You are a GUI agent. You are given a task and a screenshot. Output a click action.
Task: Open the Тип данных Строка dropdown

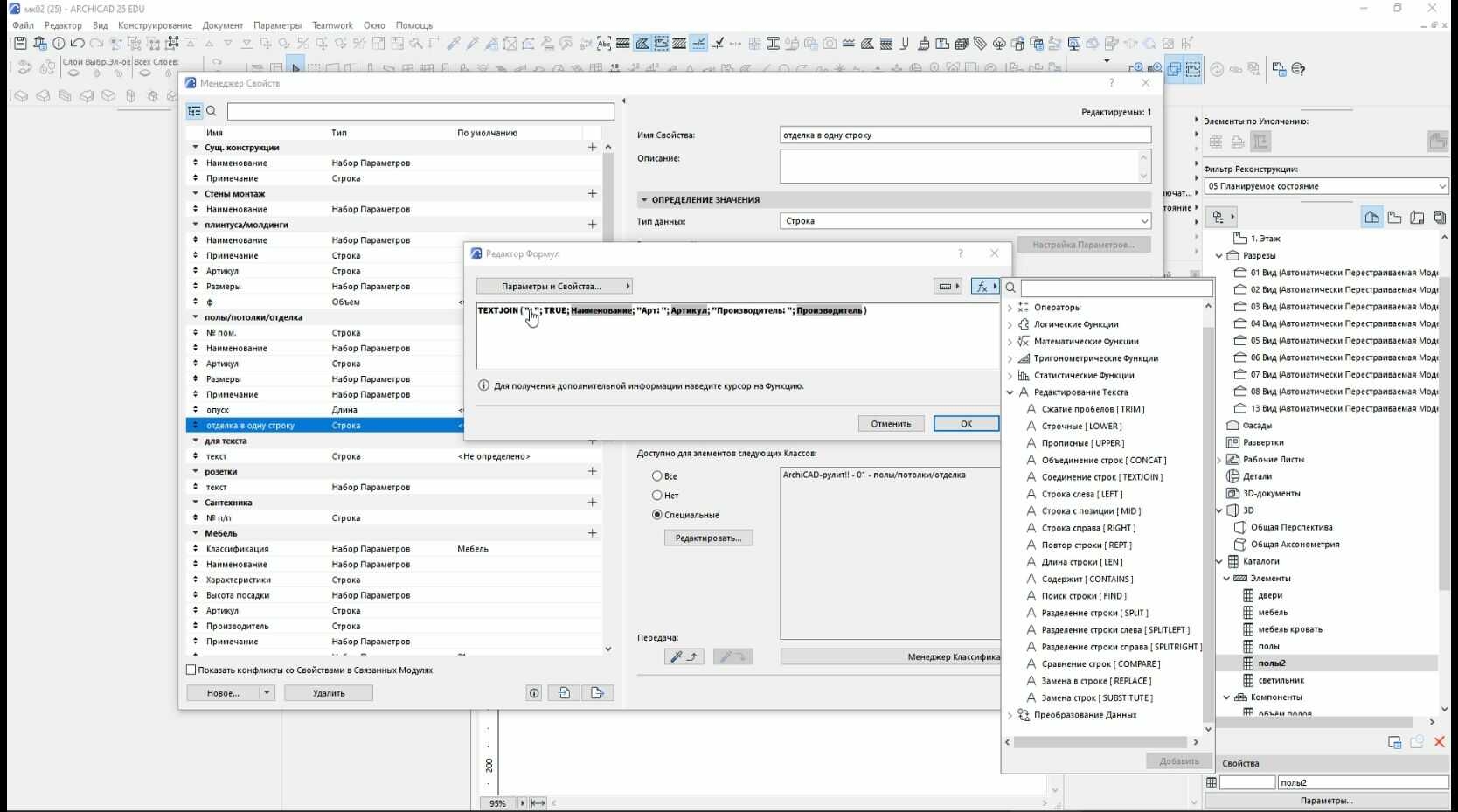pos(965,221)
